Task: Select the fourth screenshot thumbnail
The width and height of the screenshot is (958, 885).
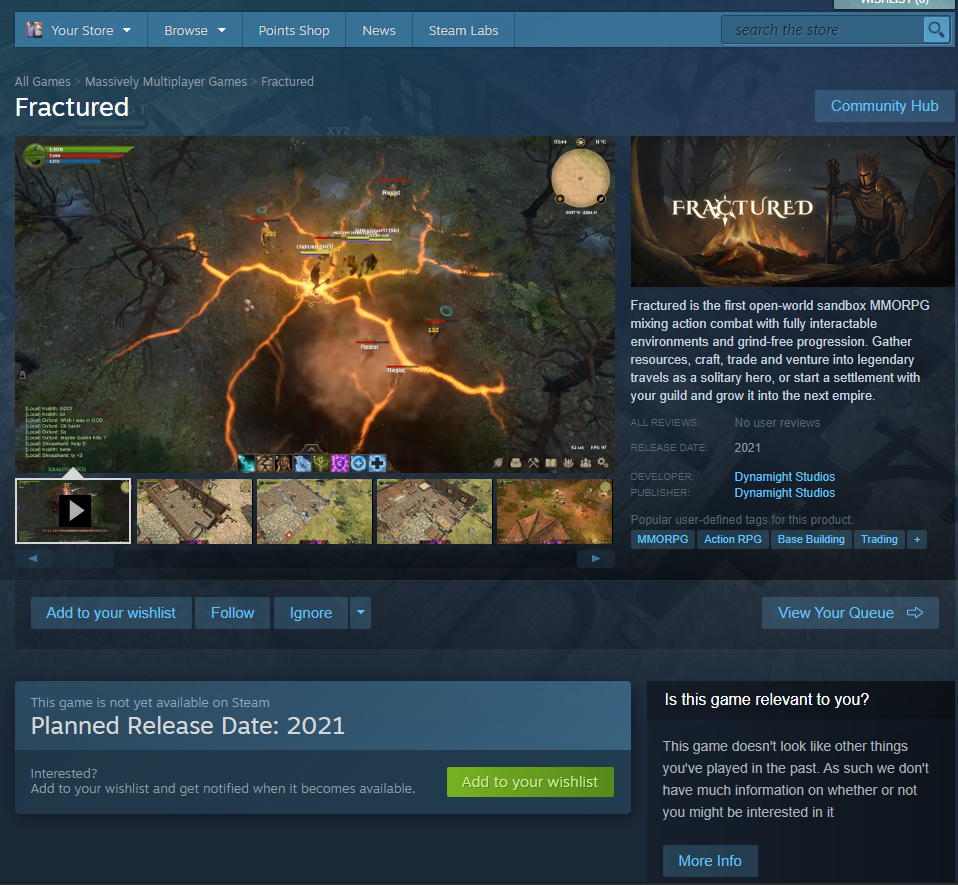Action: click(434, 511)
